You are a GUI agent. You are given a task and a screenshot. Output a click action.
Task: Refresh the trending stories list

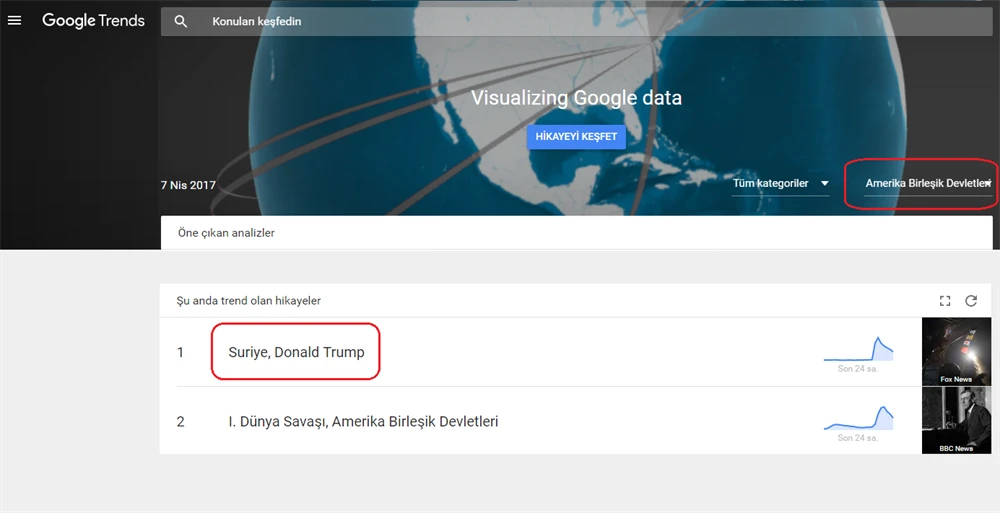[x=971, y=300]
